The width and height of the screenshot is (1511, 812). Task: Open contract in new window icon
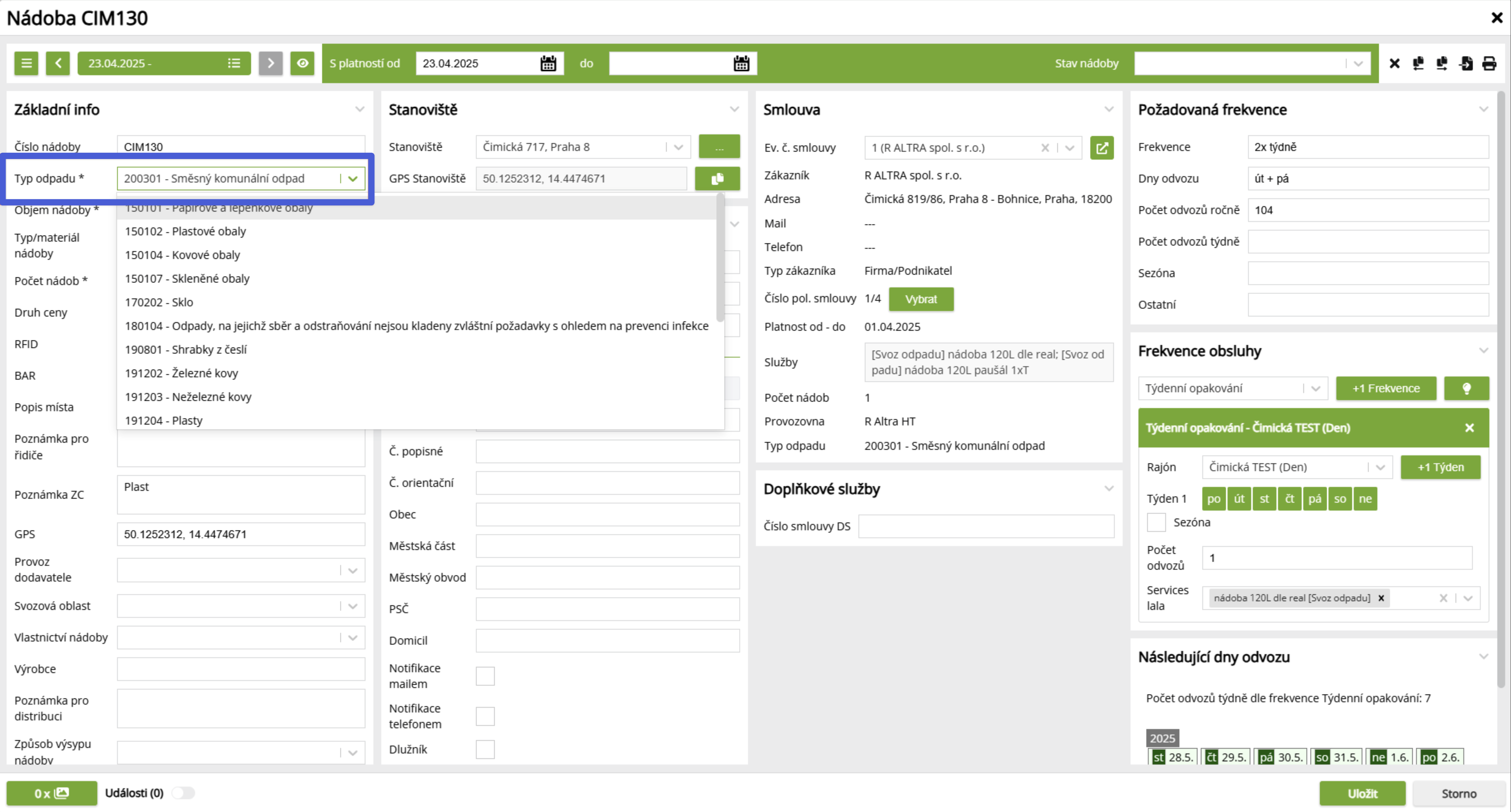pos(1102,148)
